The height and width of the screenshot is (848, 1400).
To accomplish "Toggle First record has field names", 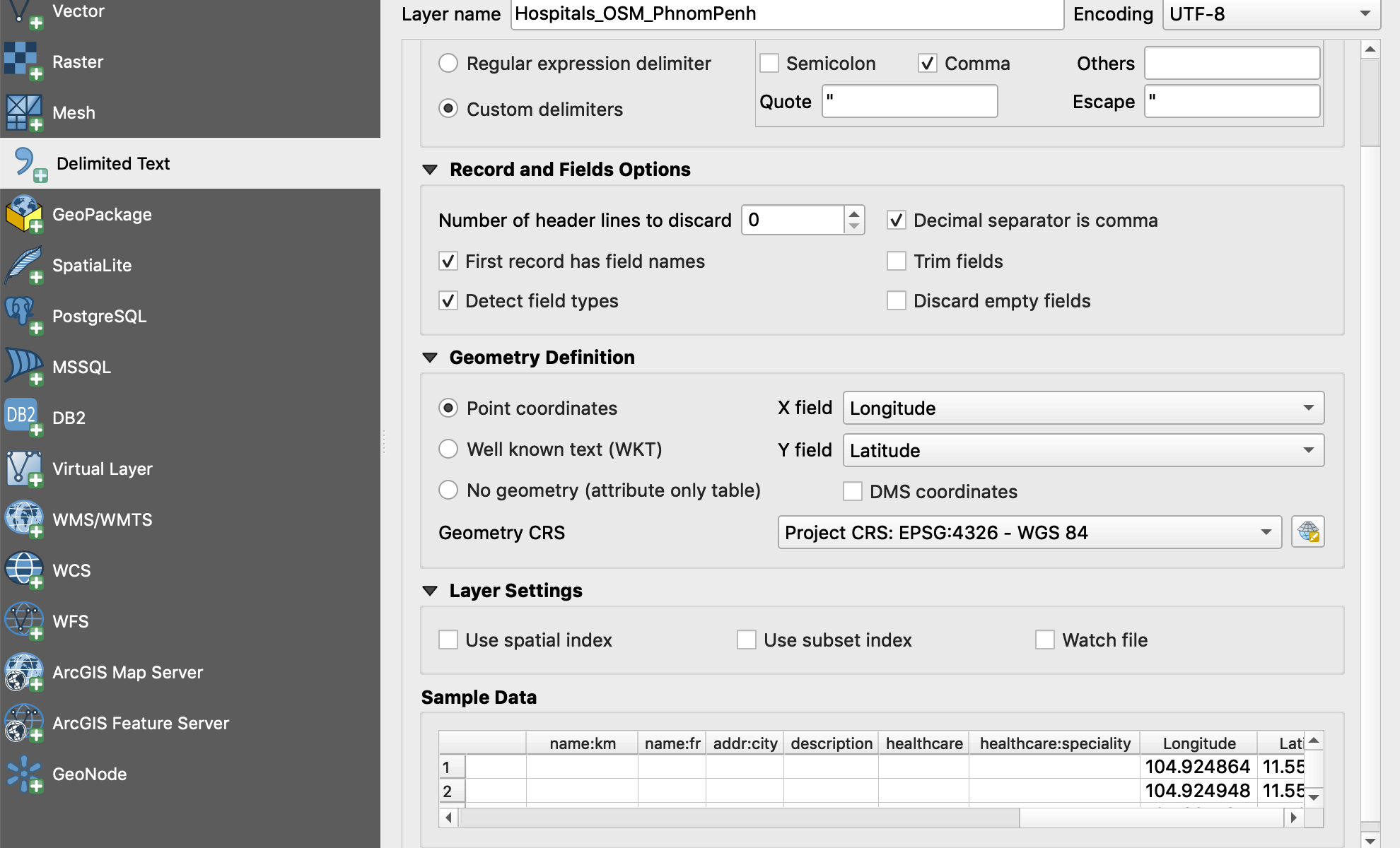I will (448, 261).
